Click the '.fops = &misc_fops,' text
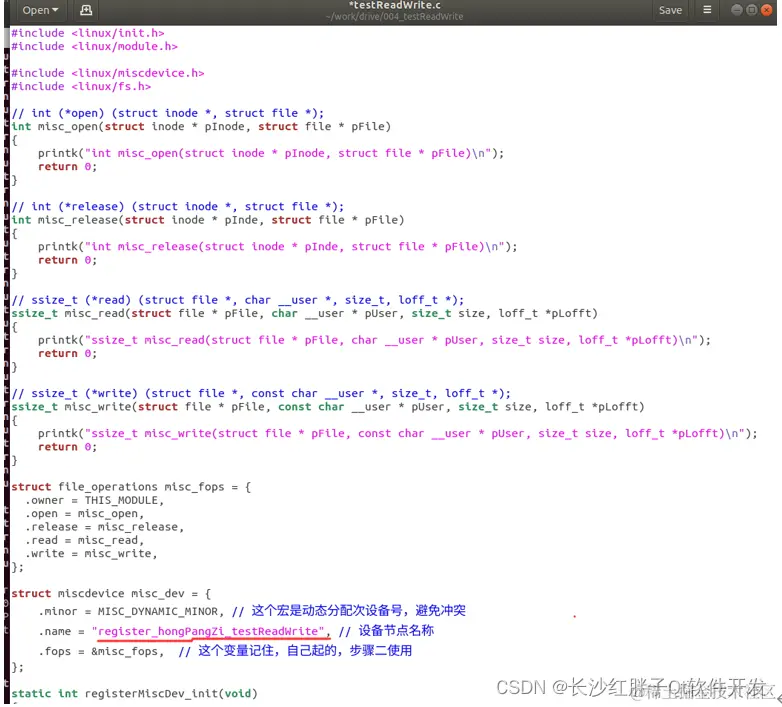Viewport: 782px width, 707px height. click(x=101, y=652)
